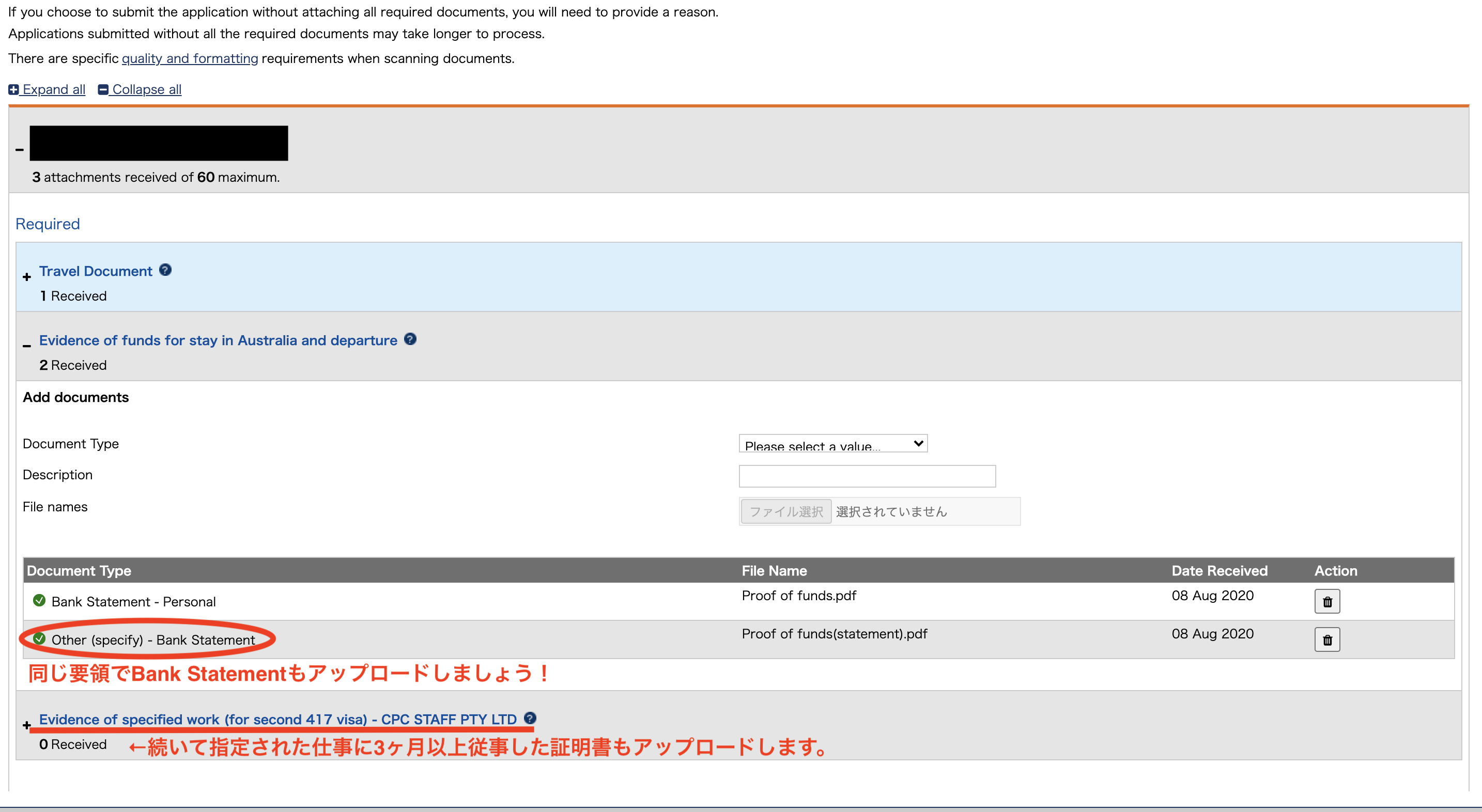Click the plus icon of Expand all
This screenshot has width=1482, height=812.
pos(14,90)
